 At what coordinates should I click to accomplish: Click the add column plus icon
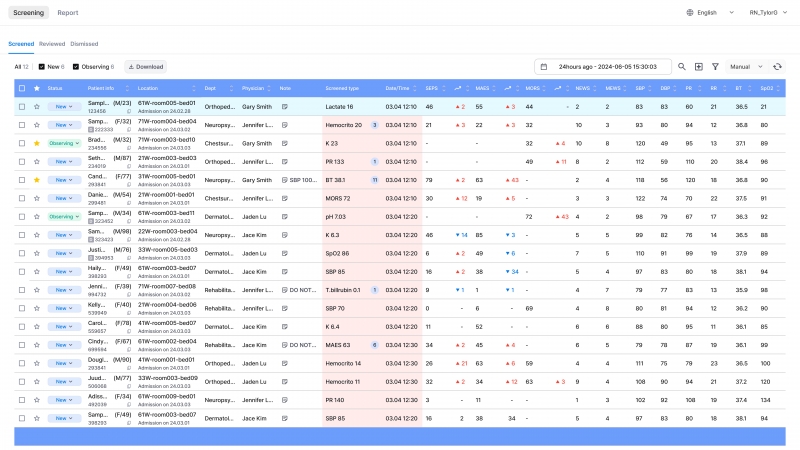698,67
